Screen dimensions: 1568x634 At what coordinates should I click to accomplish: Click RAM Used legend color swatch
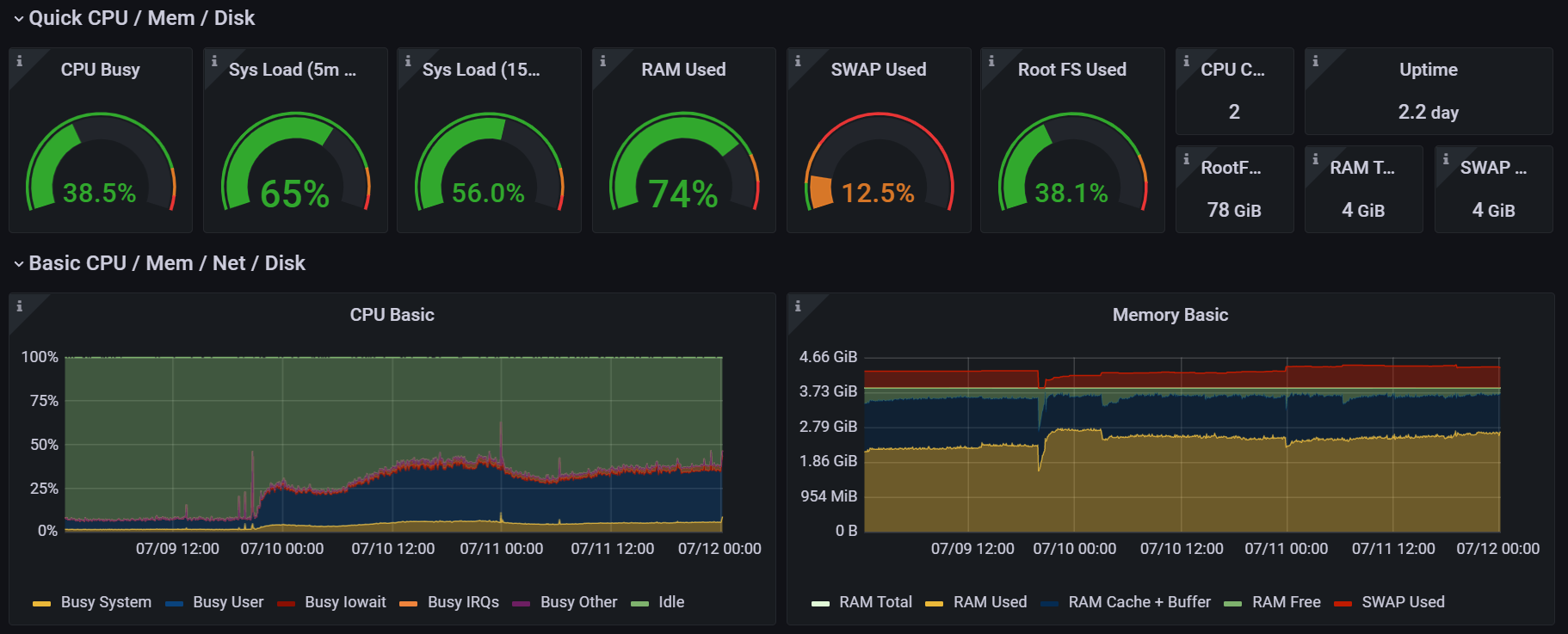click(934, 603)
